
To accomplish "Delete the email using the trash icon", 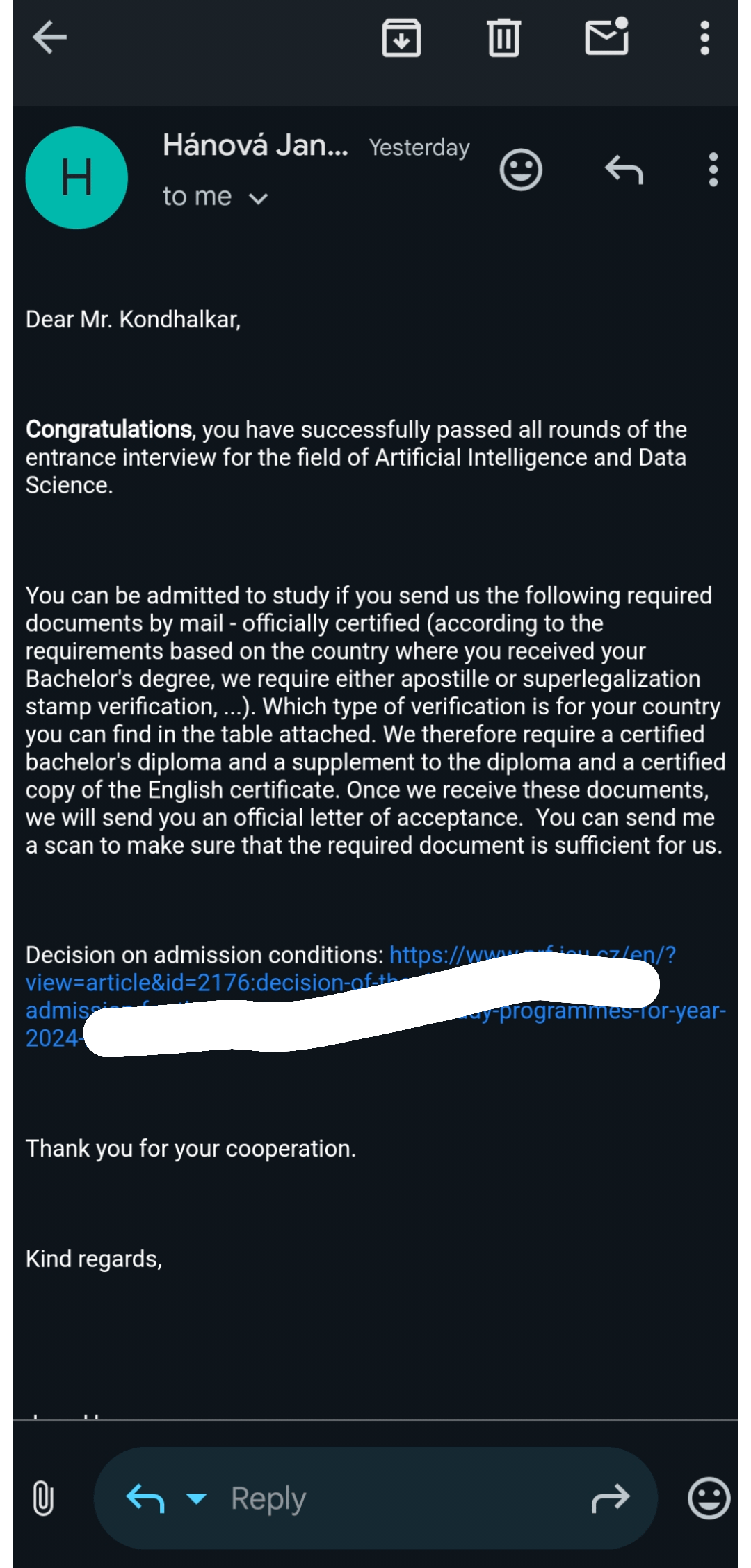I will click(x=503, y=38).
